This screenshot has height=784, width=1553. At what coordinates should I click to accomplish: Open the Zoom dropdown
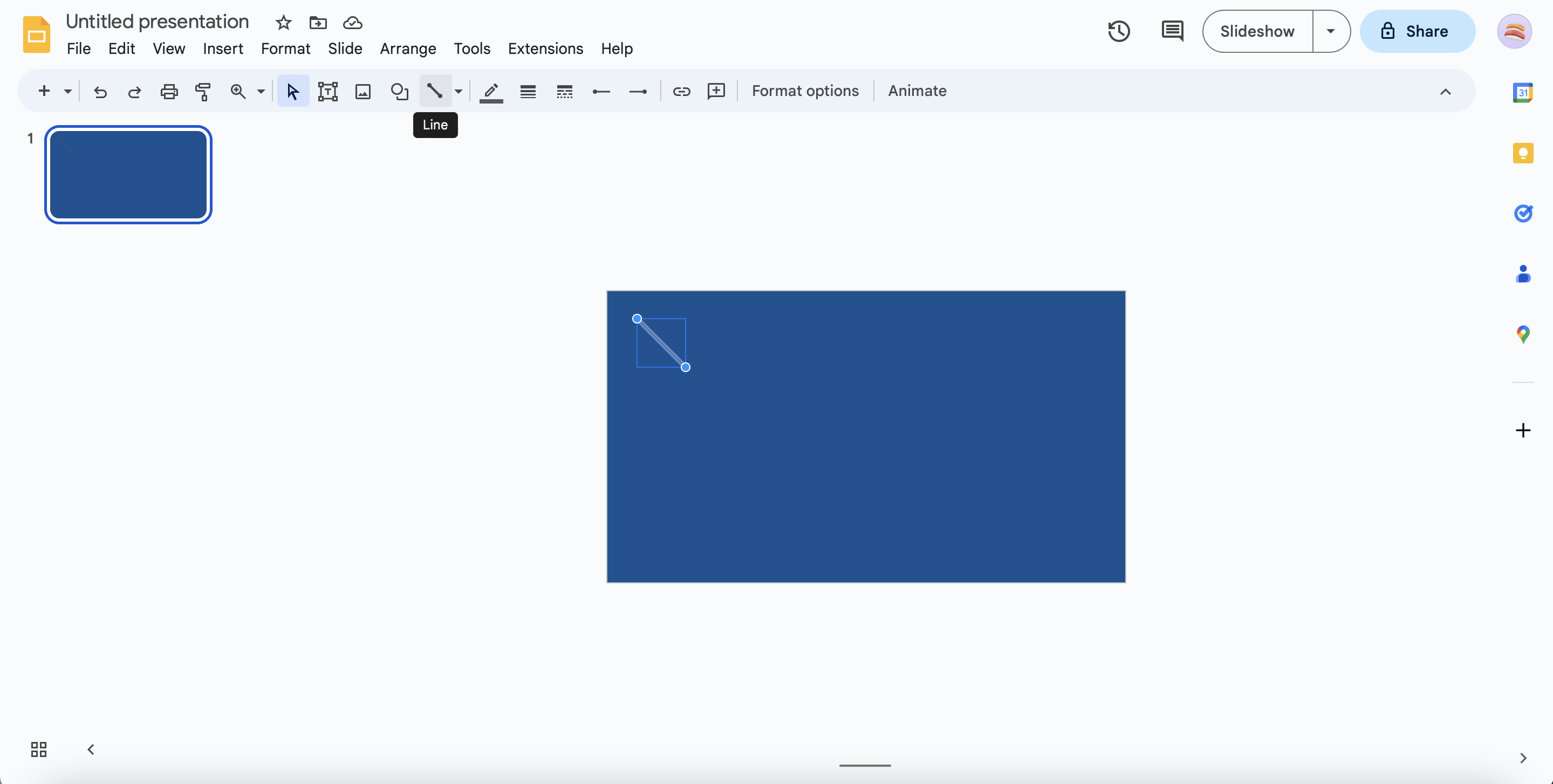click(260, 91)
